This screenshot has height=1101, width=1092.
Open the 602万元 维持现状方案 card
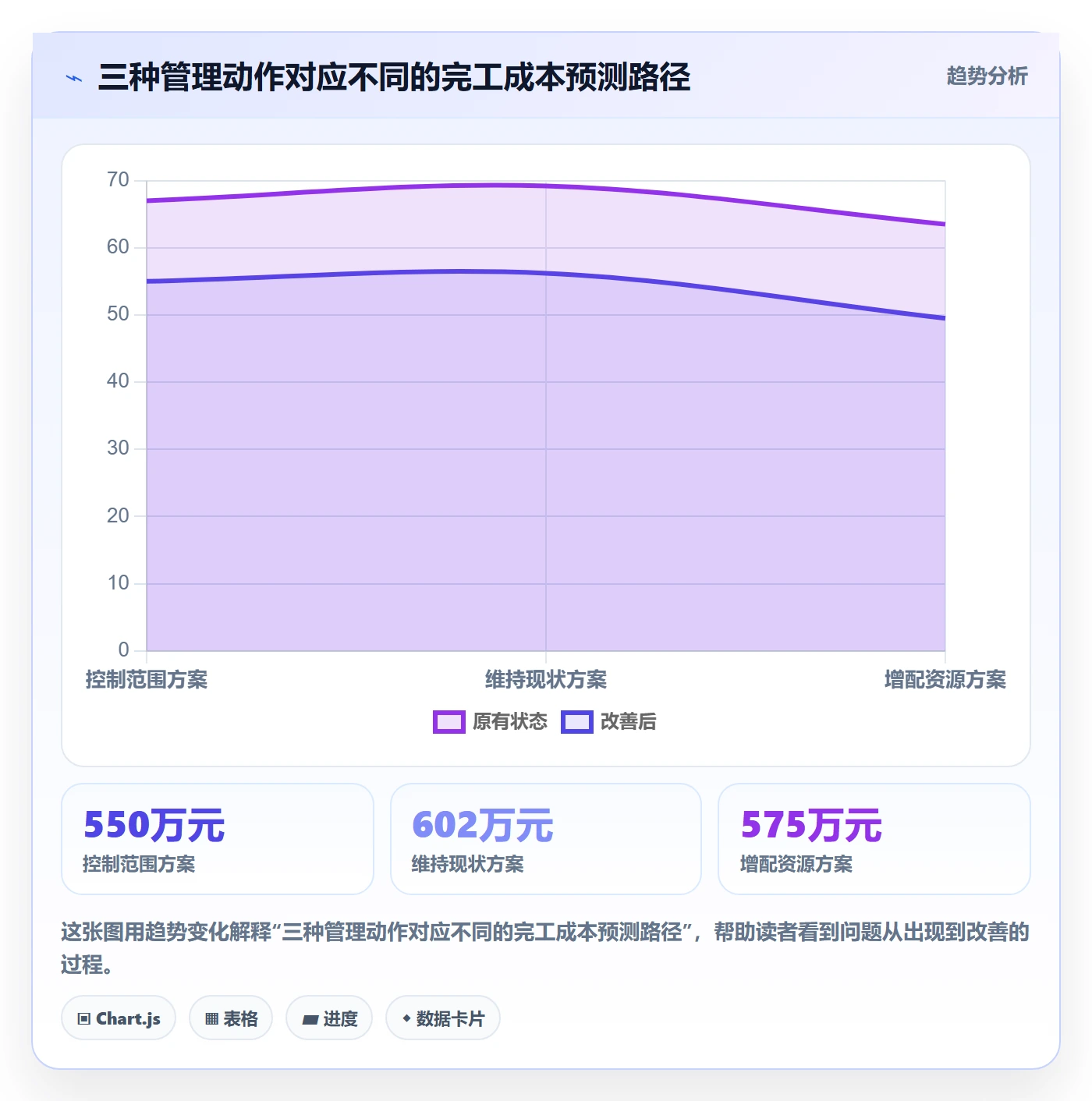(546, 839)
